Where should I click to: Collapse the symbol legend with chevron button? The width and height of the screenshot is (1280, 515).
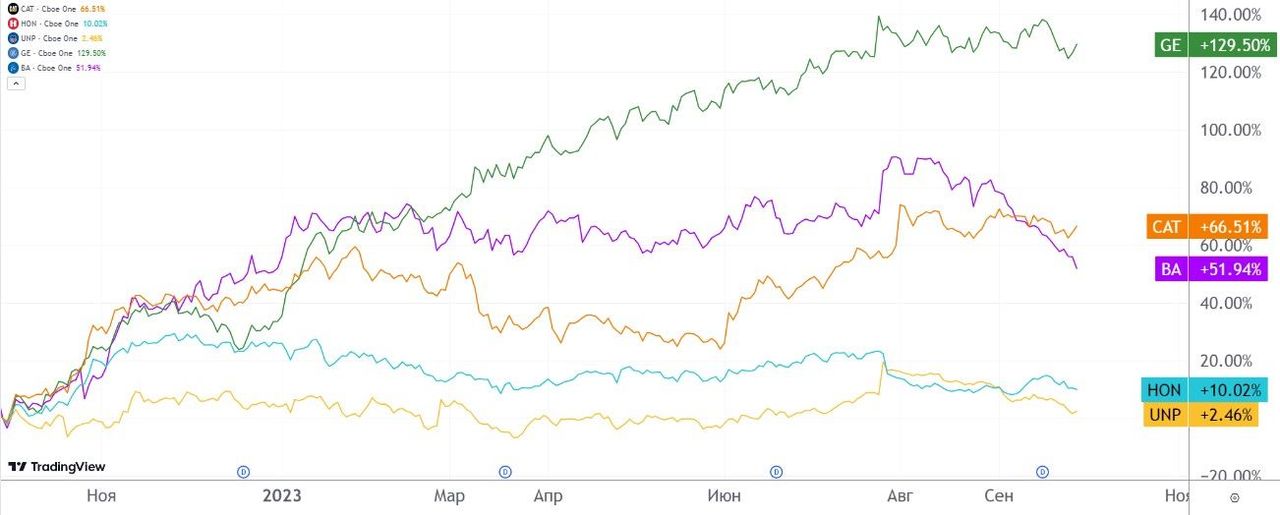[14, 84]
